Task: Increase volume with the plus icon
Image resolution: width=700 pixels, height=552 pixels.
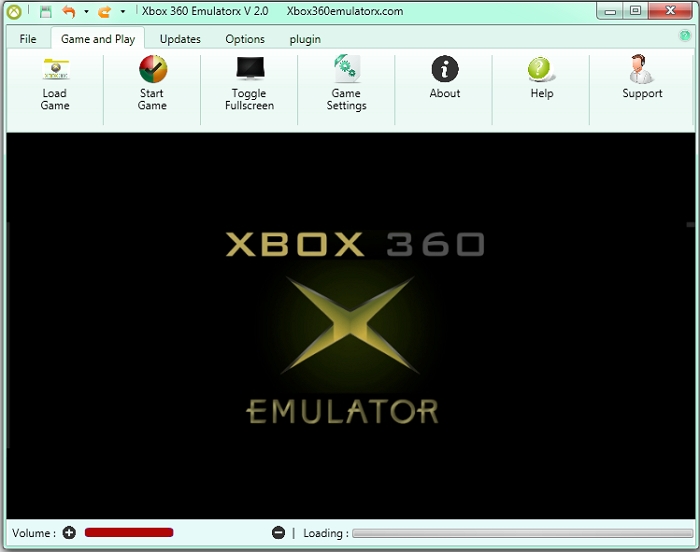Action: point(69,532)
